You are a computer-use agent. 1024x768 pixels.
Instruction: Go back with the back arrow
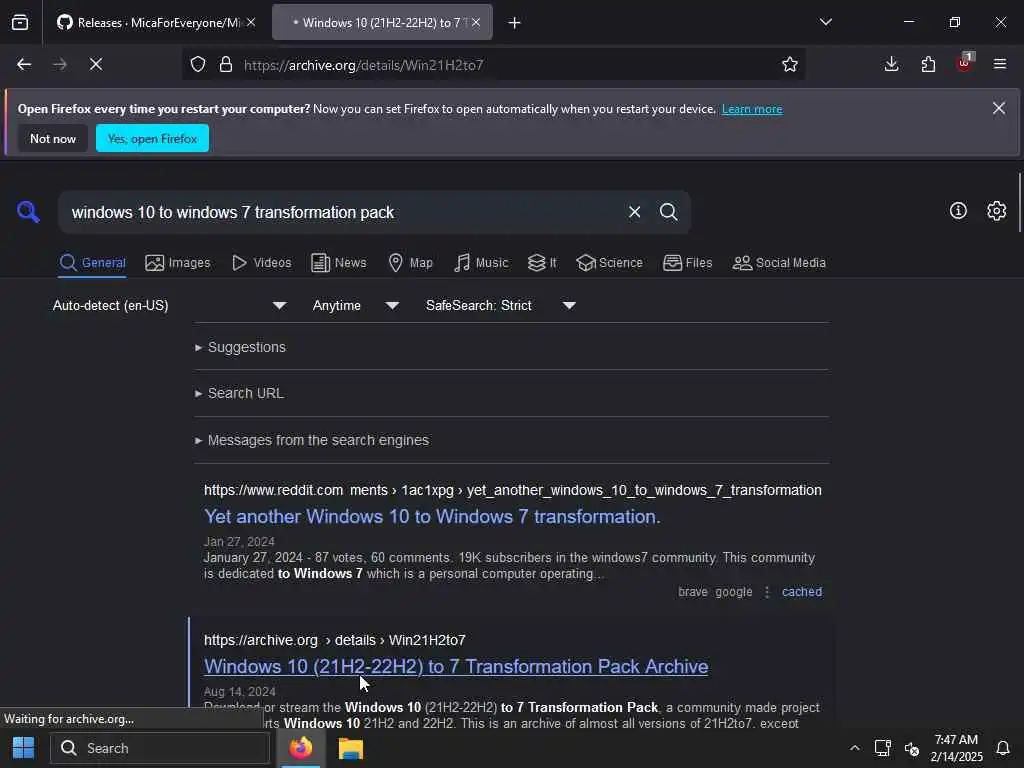[x=24, y=64]
